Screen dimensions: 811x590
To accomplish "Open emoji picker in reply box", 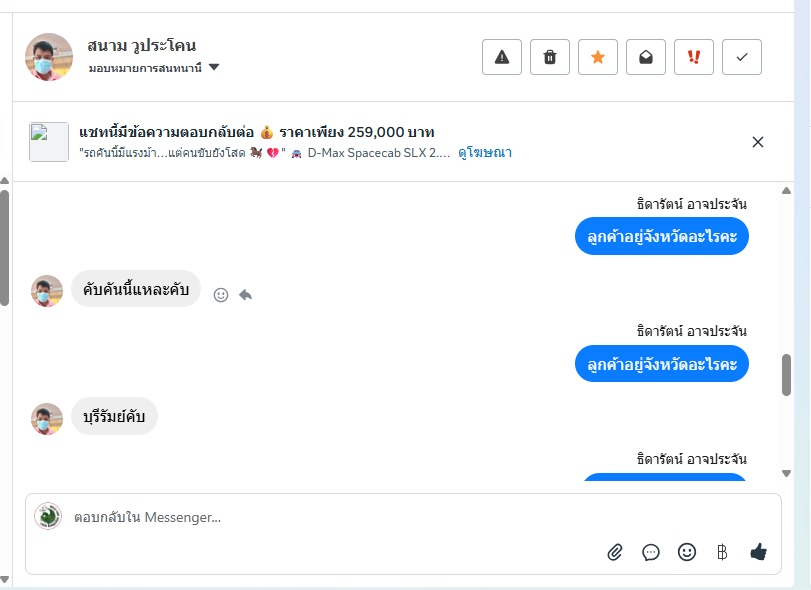I will tap(687, 551).
